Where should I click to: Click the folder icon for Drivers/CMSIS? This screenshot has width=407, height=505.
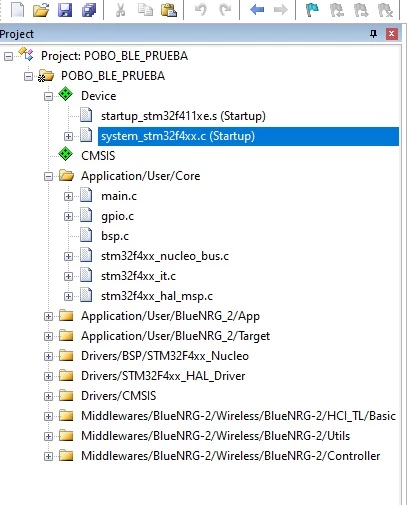click(66, 395)
